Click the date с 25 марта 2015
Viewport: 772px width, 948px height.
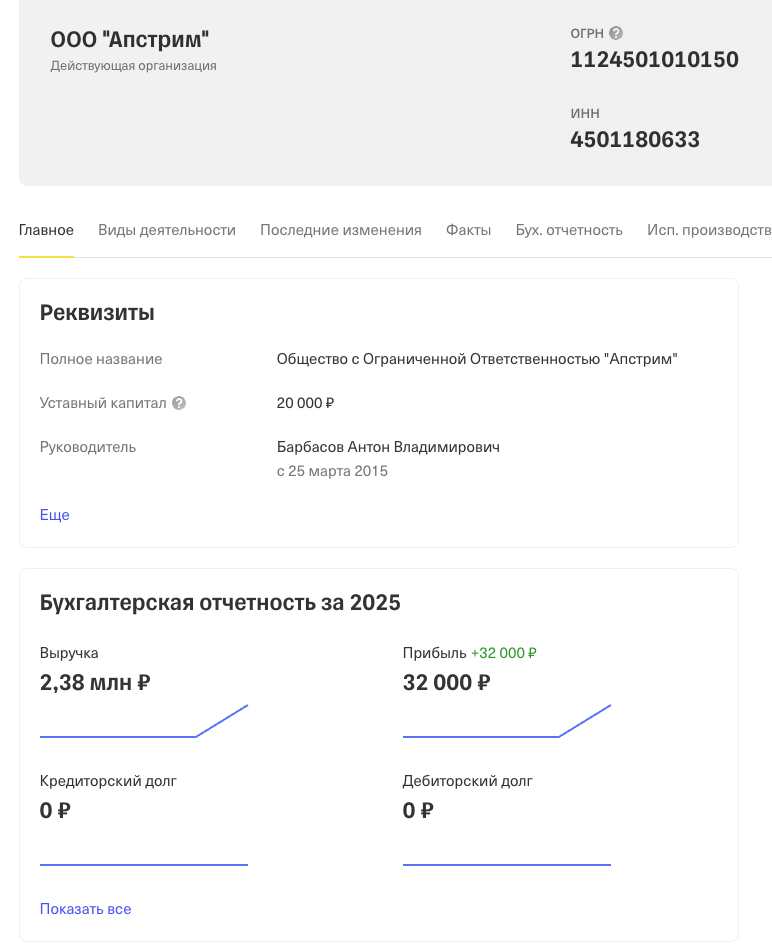click(332, 471)
